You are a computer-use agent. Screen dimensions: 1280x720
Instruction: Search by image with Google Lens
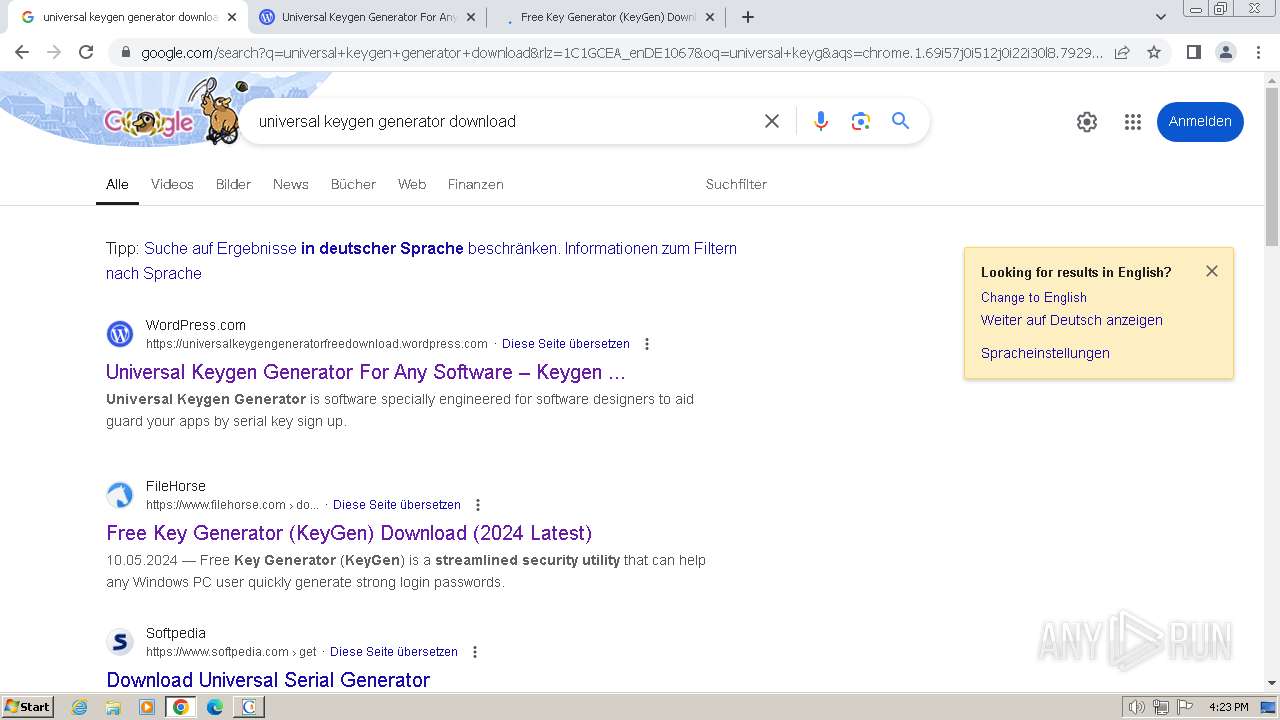pos(861,121)
